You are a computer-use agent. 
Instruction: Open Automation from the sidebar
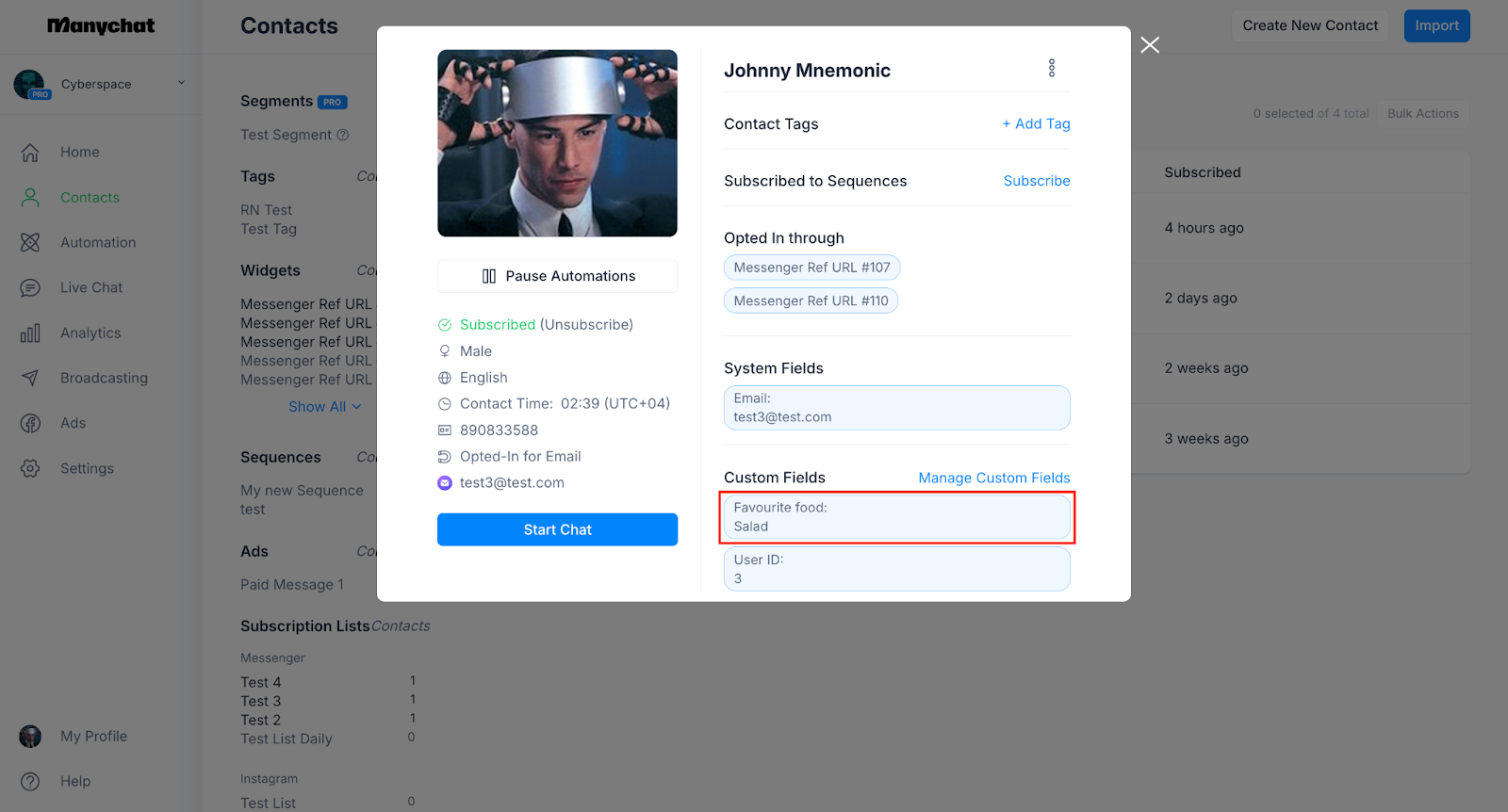(x=30, y=243)
